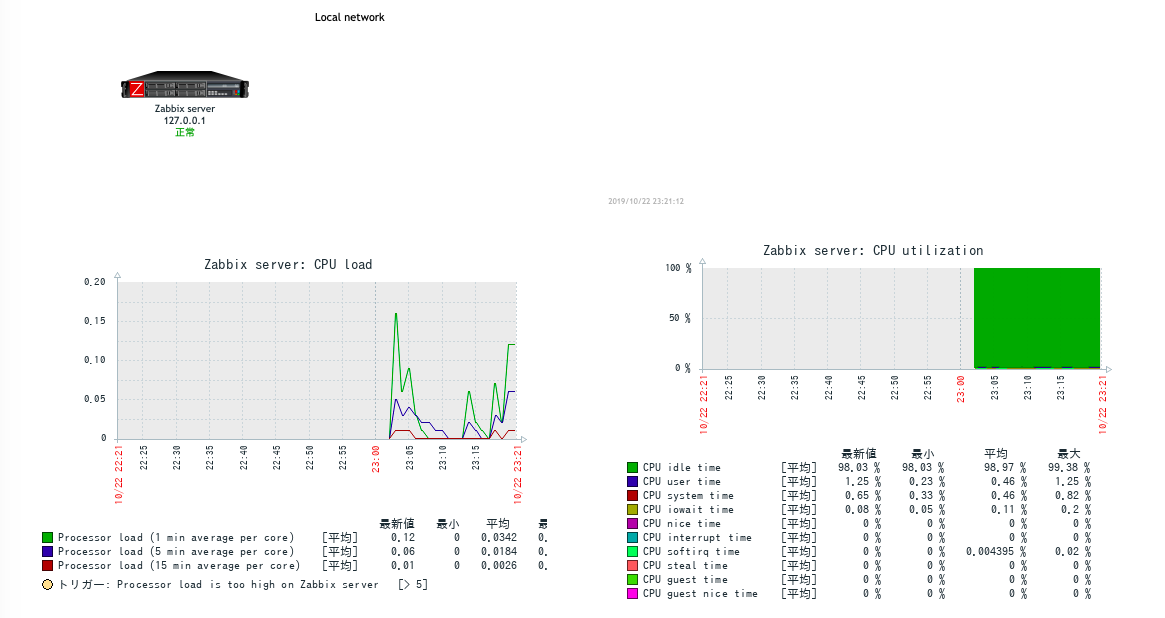The width and height of the screenshot is (1165, 618).
Task: Click the Zabbix server: CPU utilization title
Action: pos(873,251)
